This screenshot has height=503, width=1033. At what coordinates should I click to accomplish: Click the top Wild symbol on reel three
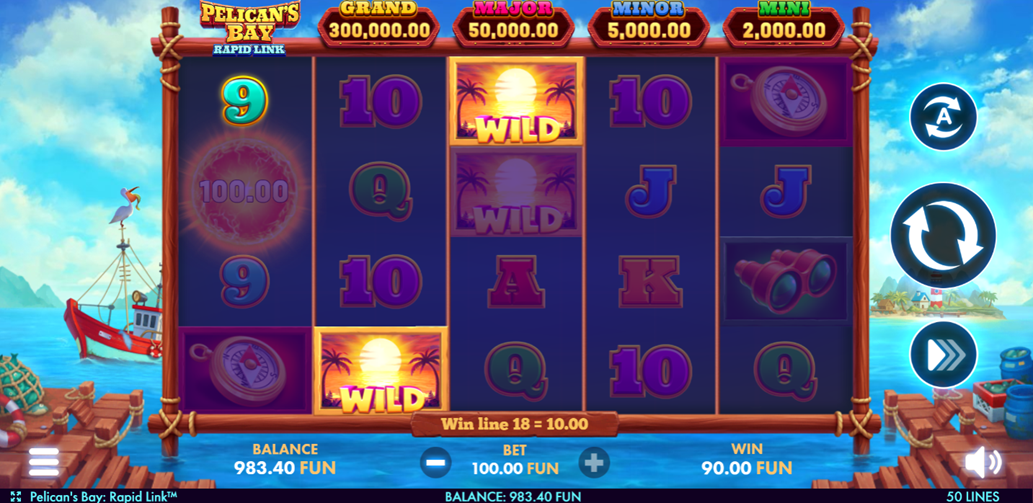516,101
